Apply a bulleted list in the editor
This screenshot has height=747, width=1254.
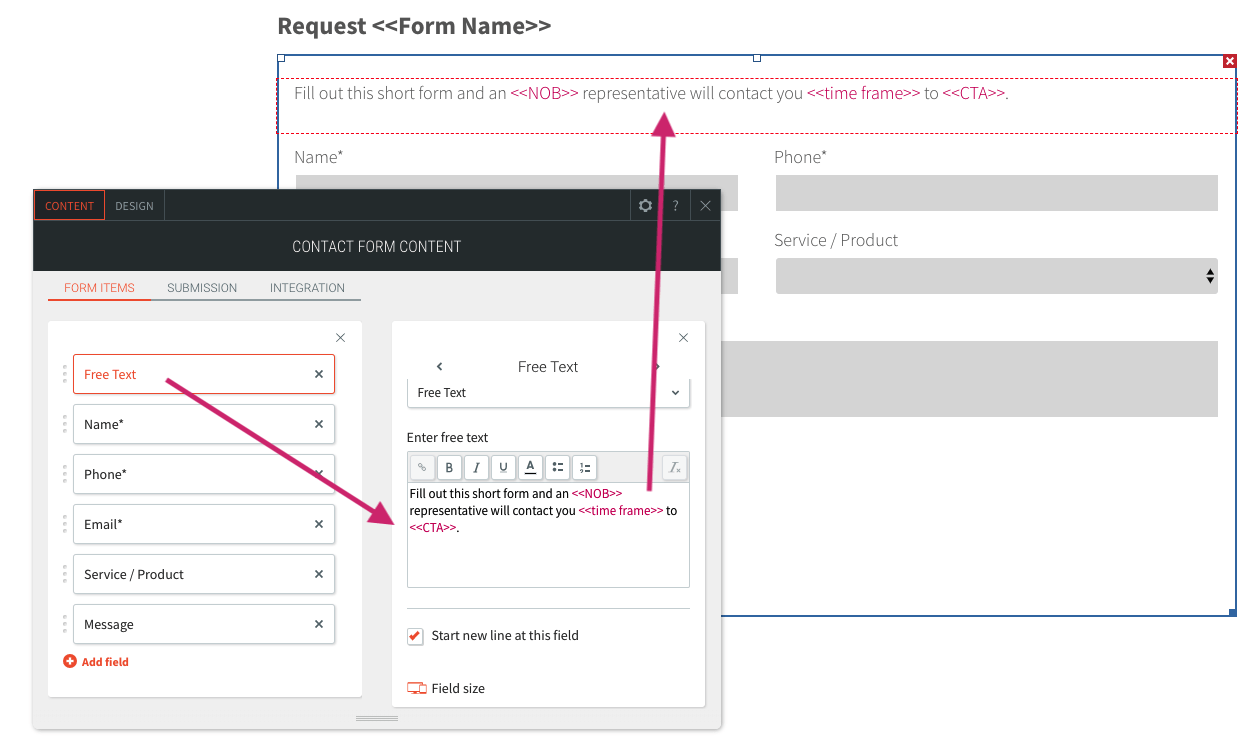pyautogui.click(x=557, y=467)
